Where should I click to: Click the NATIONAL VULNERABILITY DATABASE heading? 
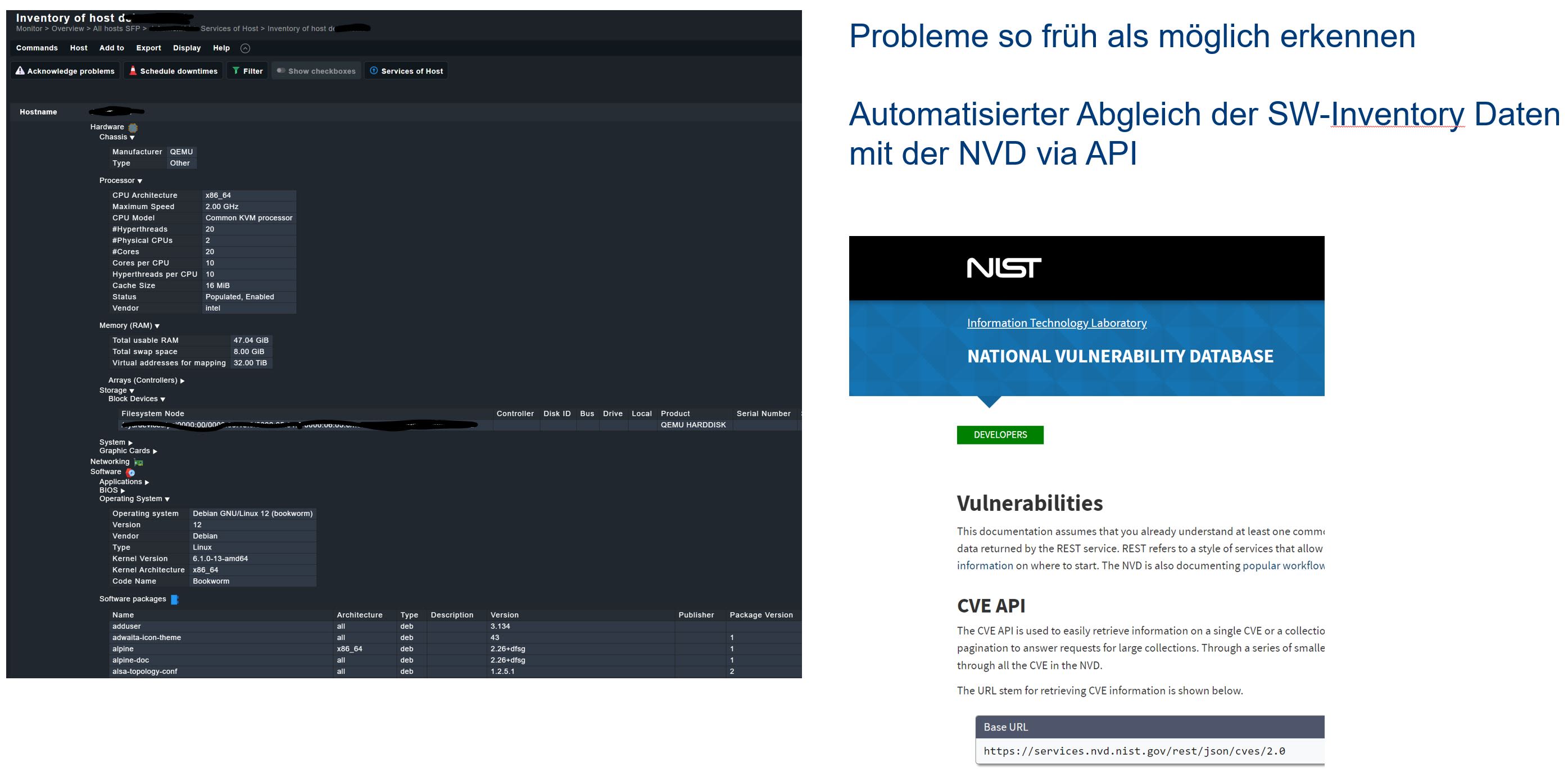(1120, 357)
